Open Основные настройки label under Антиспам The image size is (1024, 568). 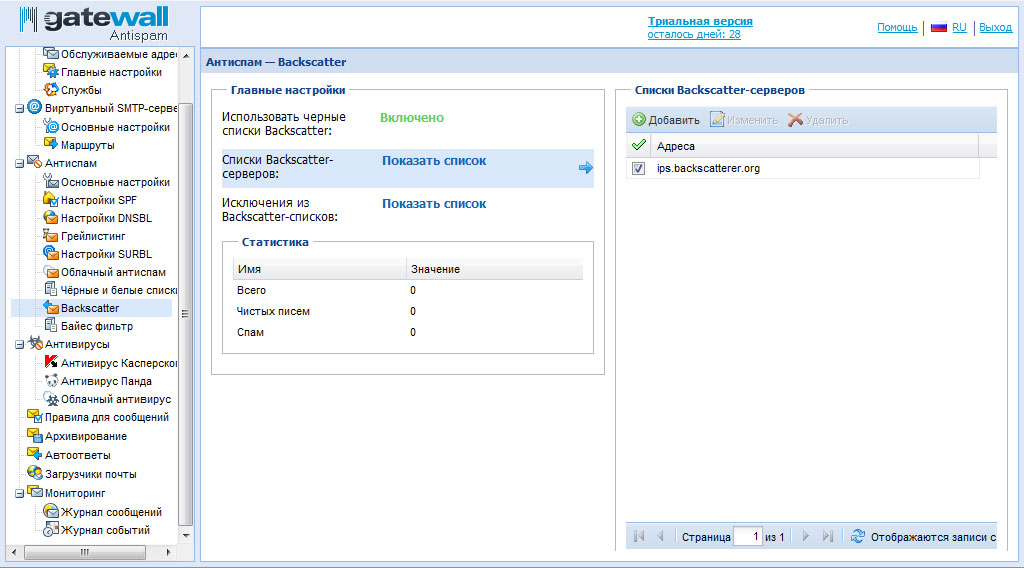(x=115, y=182)
